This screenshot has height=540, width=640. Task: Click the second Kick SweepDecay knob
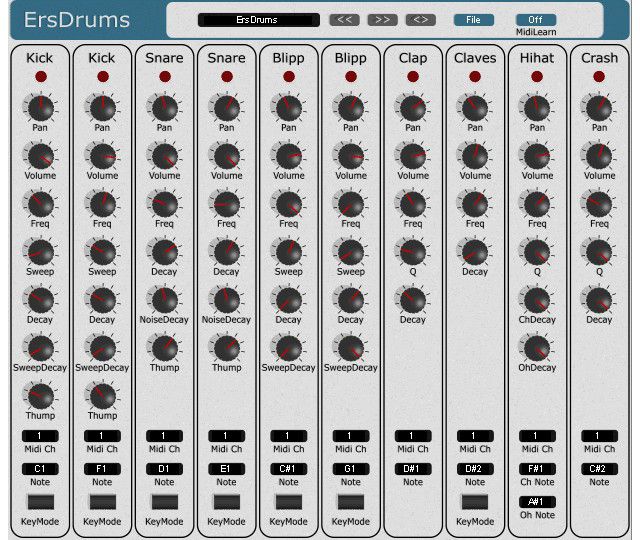point(102,348)
